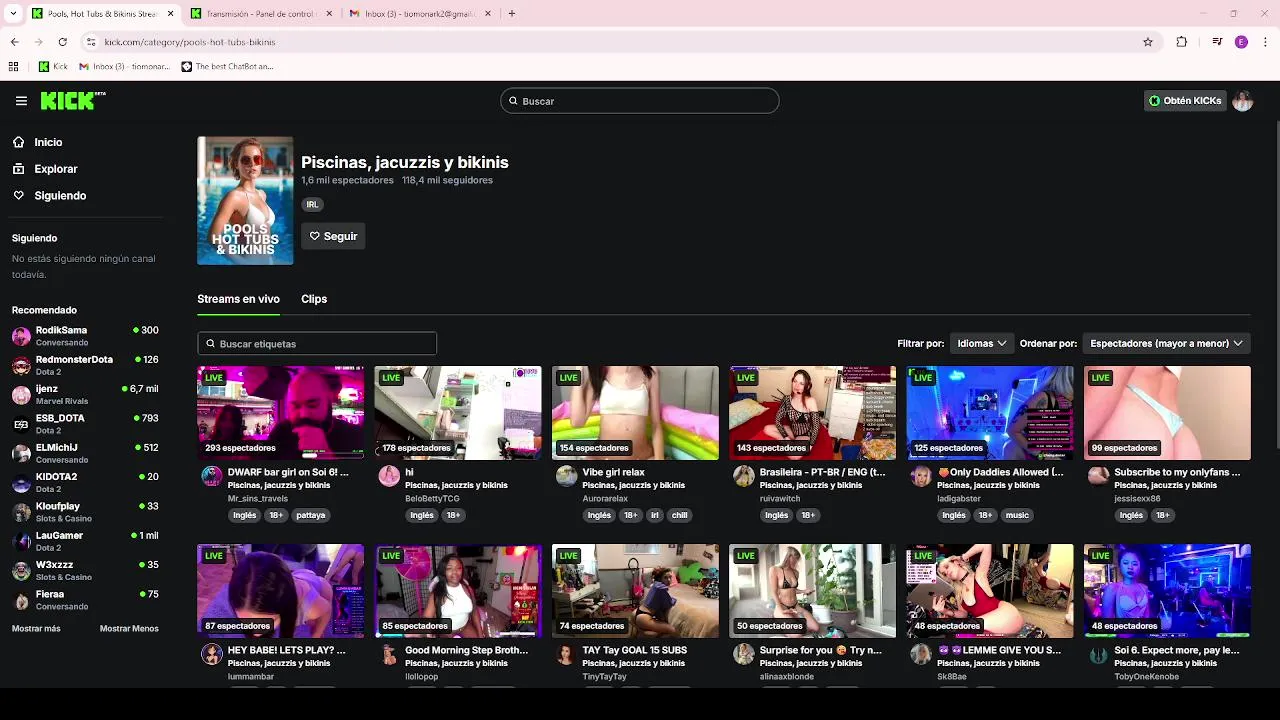Image resolution: width=1280 pixels, height=720 pixels.
Task: Click the 1,6 mil espectadores text
Action: [x=347, y=180]
